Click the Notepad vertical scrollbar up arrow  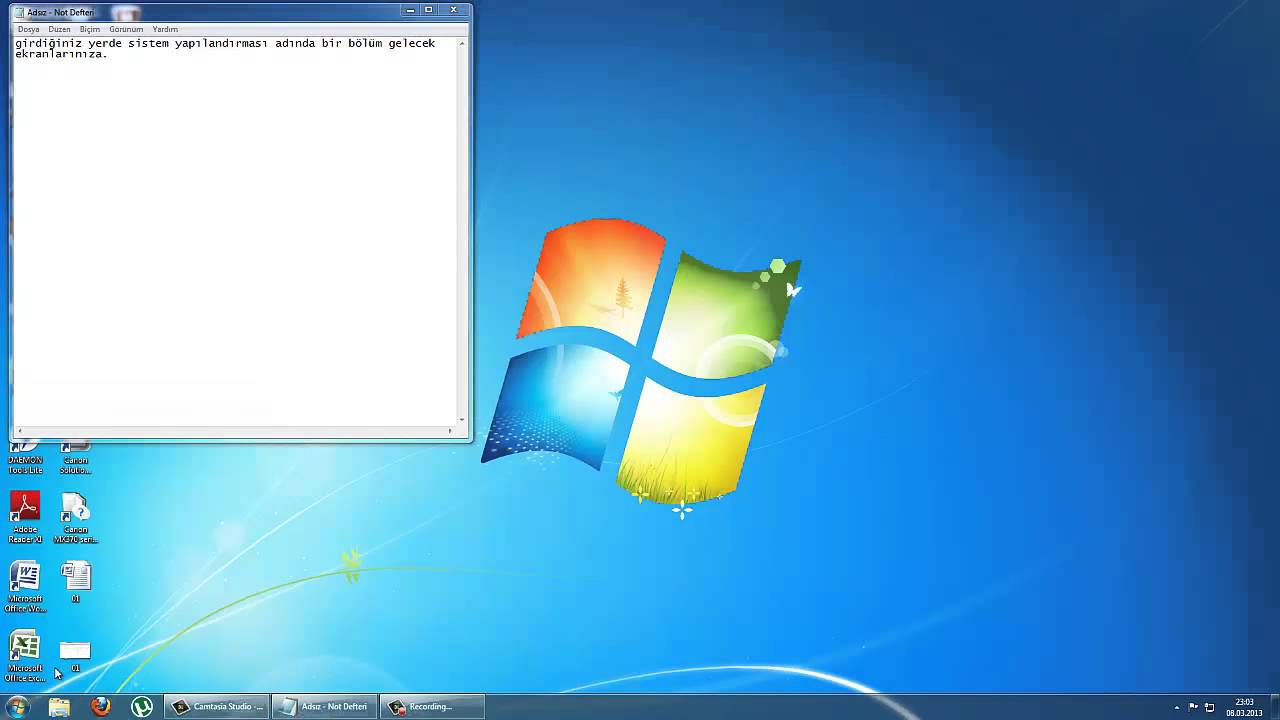pyautogui.click(x=462, y=43)
